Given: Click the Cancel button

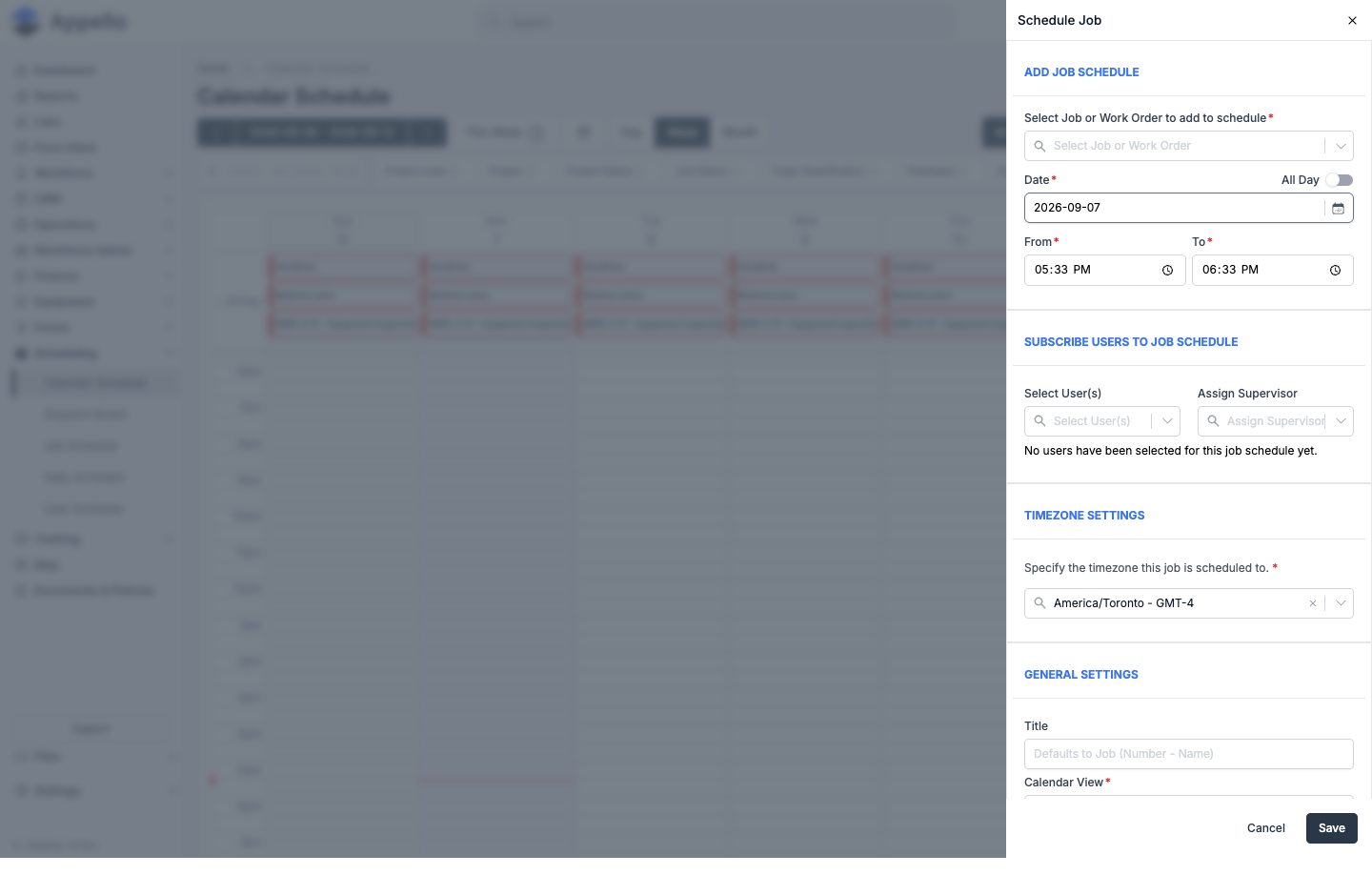Looking at the screenshot, I should coord(1266,828).
